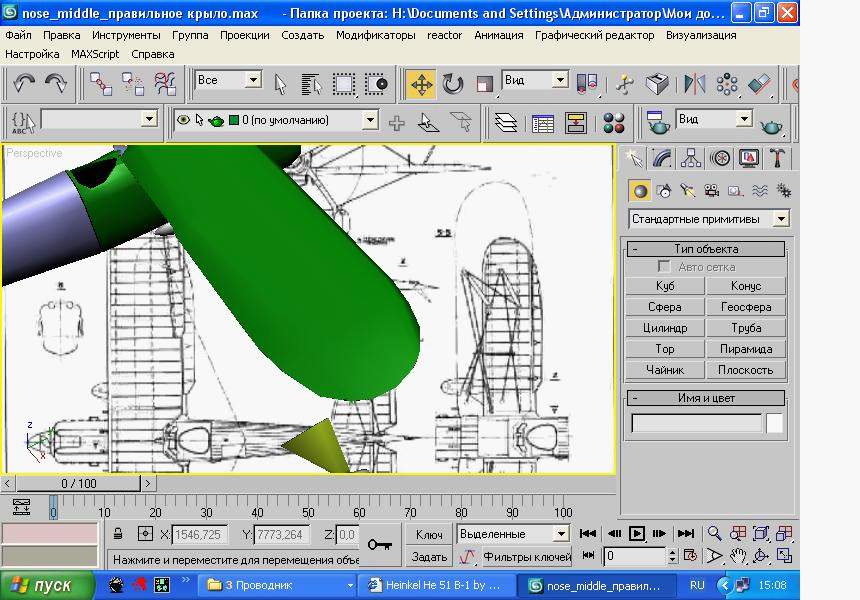
Task: Click the Undo arrow icon
Action: pos(24,84)
